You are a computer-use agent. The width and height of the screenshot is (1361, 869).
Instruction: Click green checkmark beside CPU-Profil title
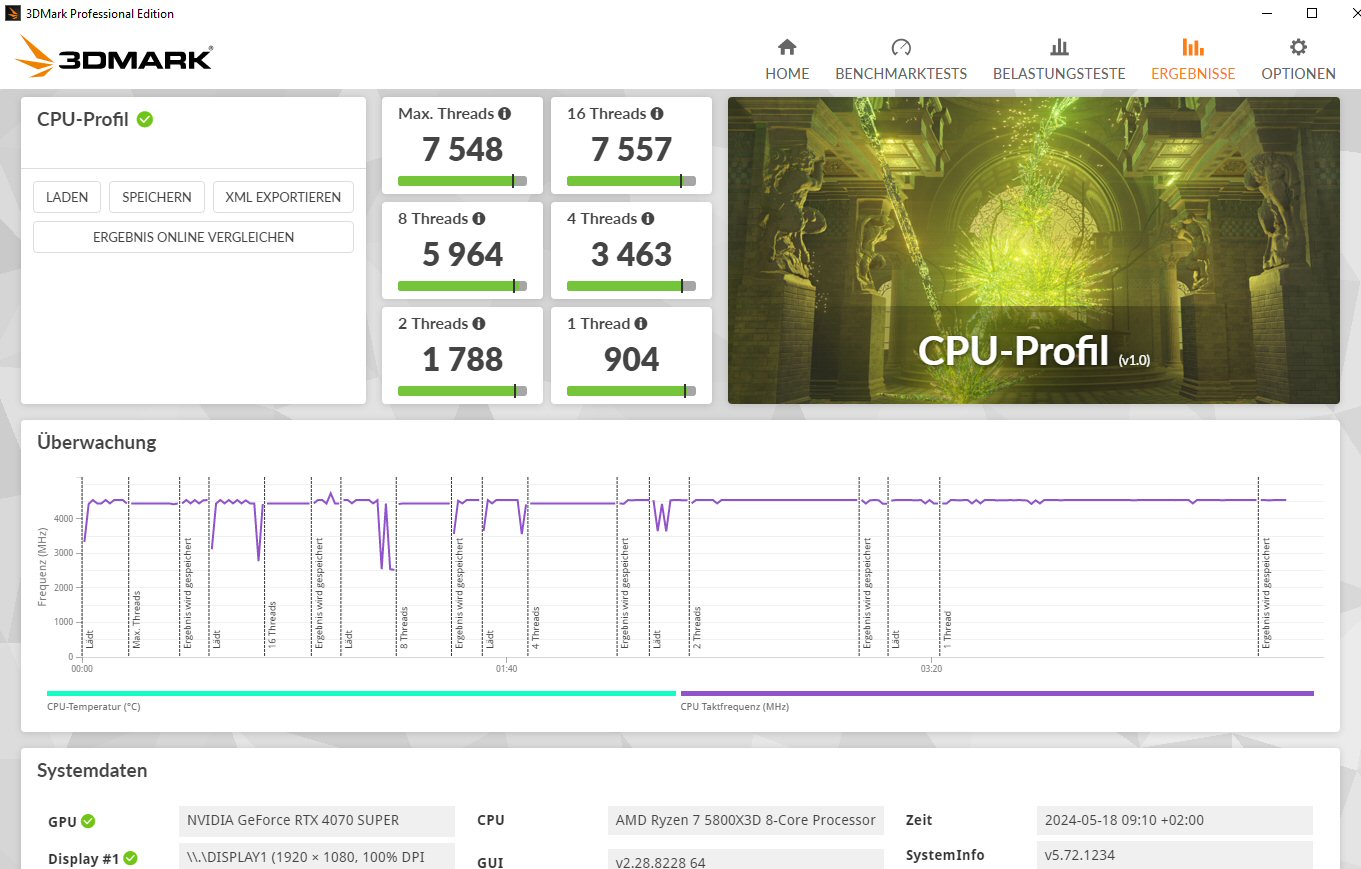pyautogui.click(x=145, y=119)
